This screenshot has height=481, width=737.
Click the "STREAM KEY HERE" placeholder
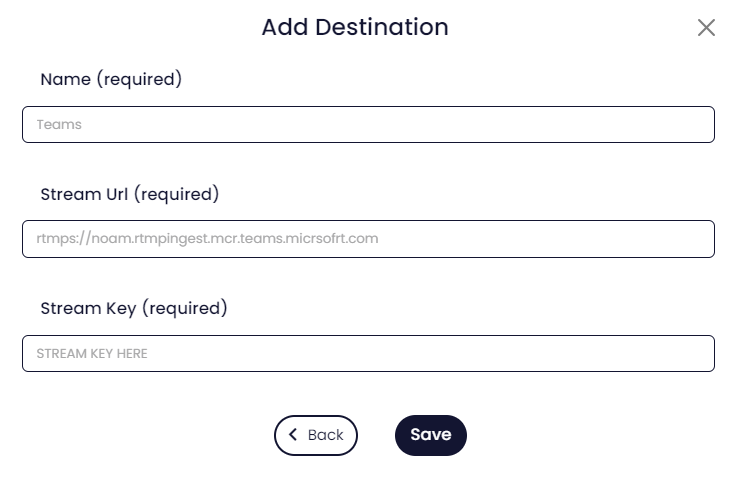[92, 354]
